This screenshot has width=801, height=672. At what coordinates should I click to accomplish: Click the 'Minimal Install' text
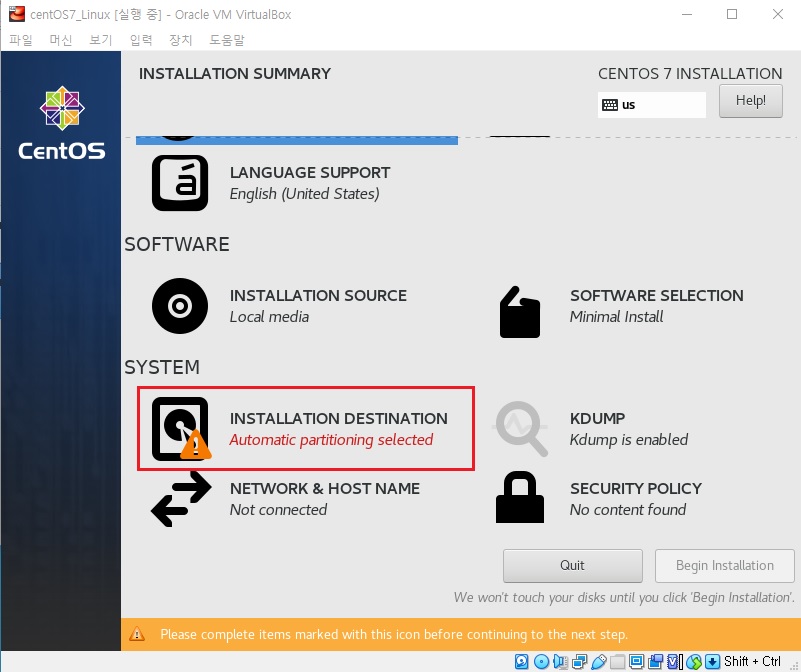pyautogui.click(x=616, y=317)
